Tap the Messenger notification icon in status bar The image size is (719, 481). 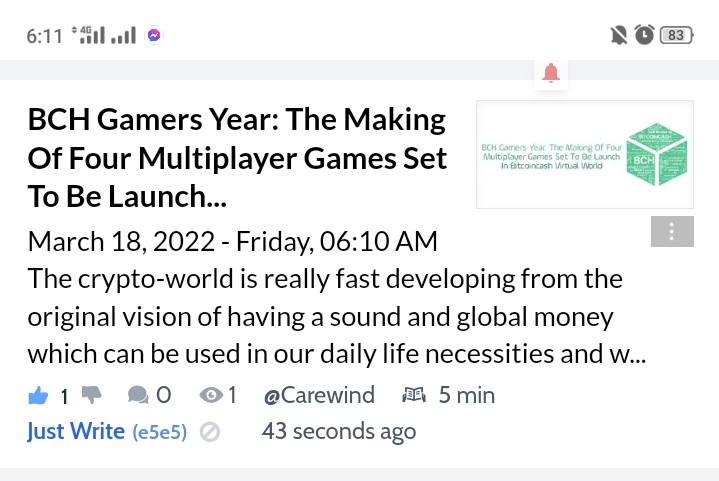(154, 35)
